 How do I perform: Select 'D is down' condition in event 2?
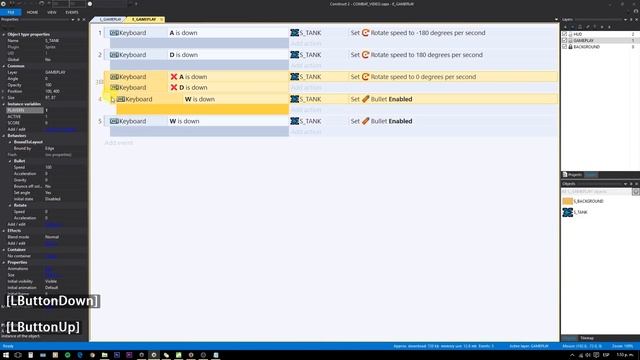pyautogui.click(x=184, y=55)
